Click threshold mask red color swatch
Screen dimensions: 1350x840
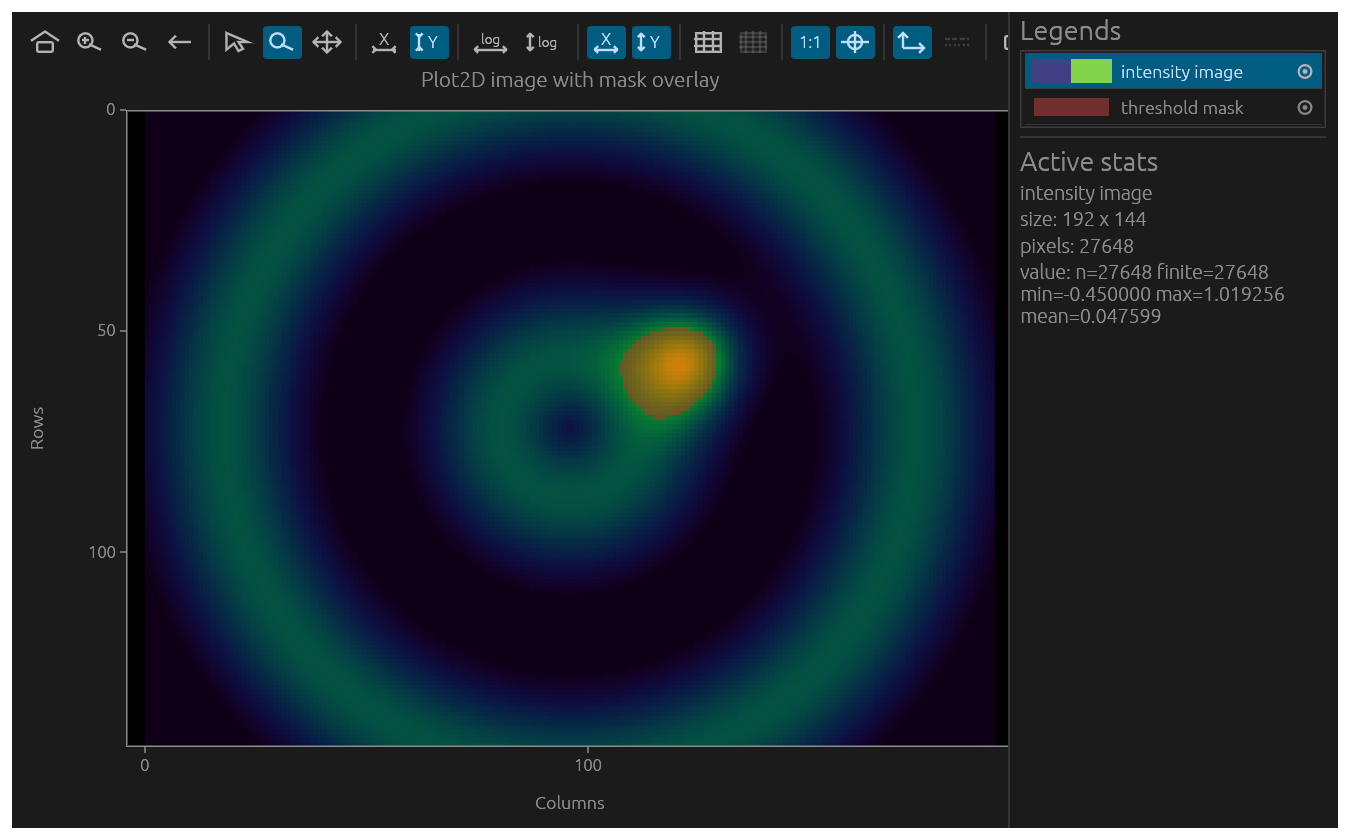pyautogui.click(x=1071, y=107)
